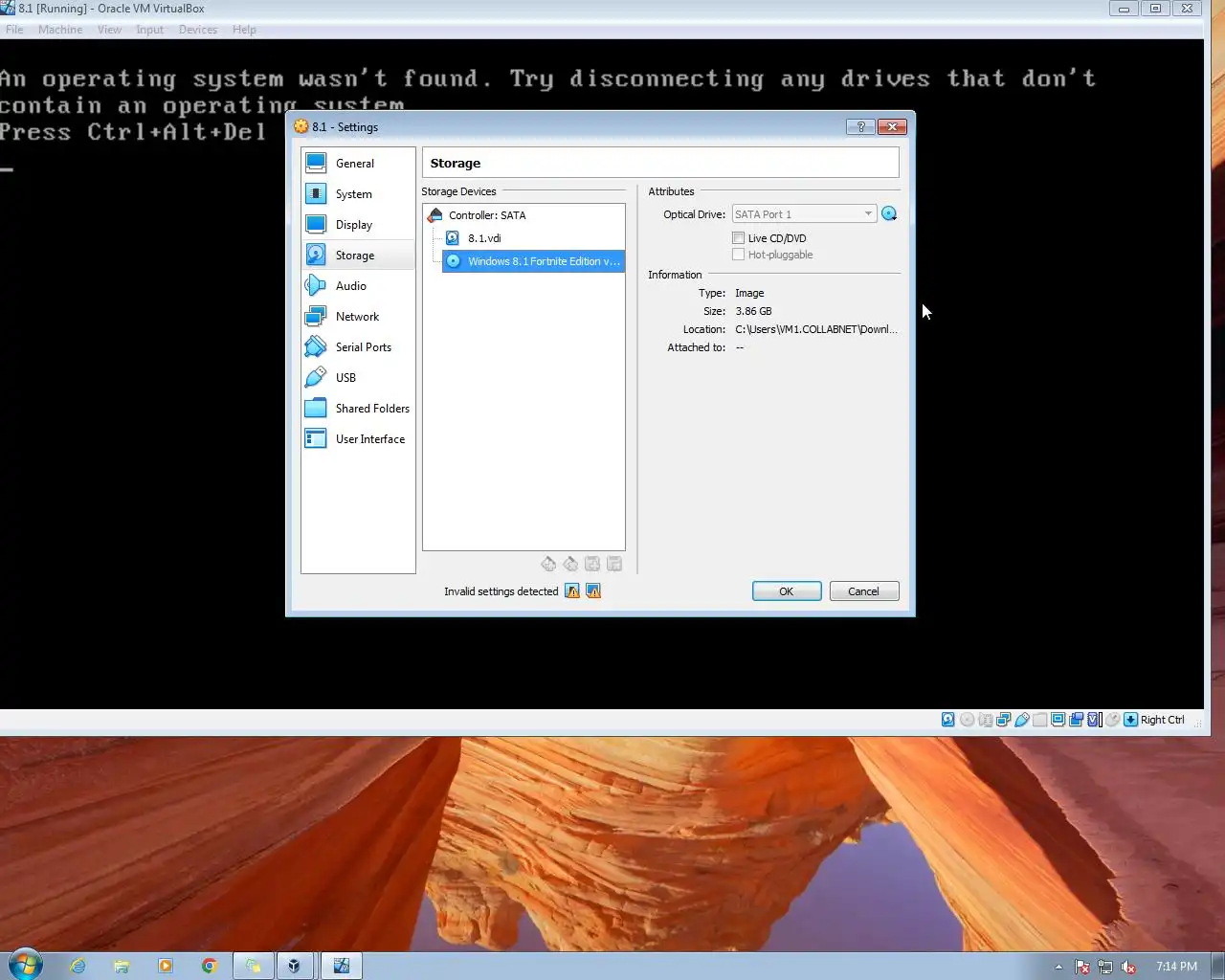This screenshot has height=980, width=1225.
Task: Open the Help menu
Action: tap(244, 30)
